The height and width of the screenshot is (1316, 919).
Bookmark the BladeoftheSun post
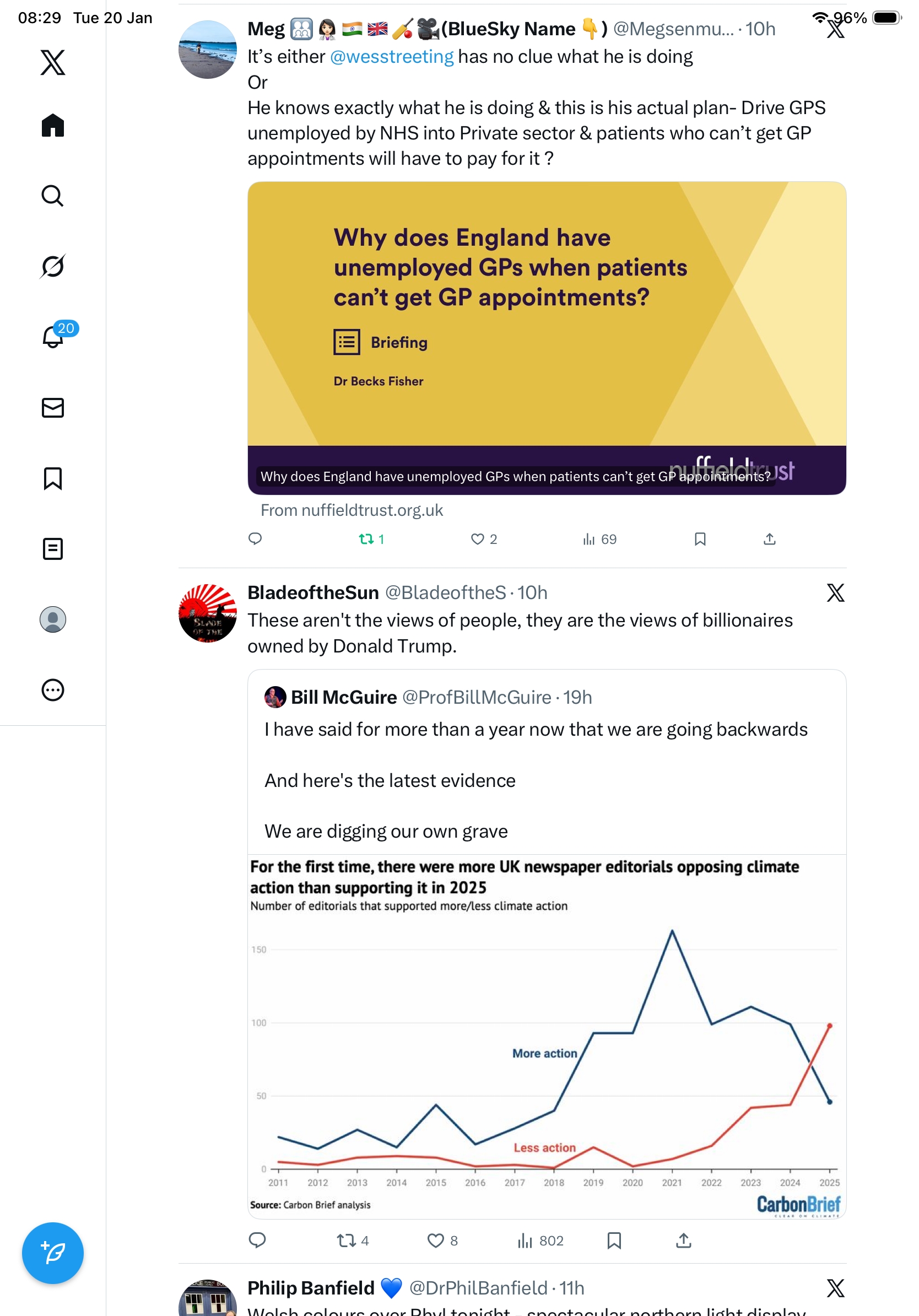tap(614, 1241)
